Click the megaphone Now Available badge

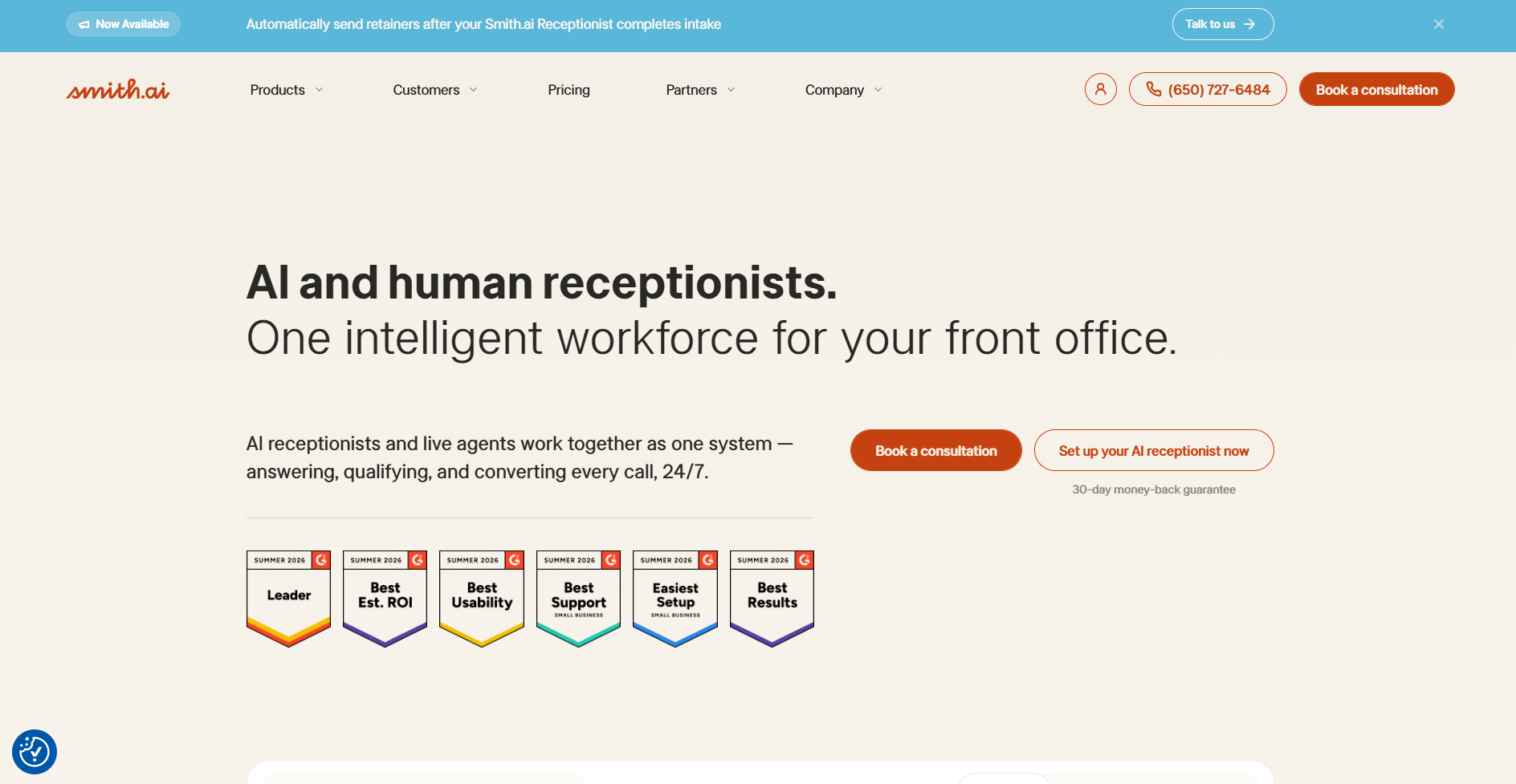[123, 24]
